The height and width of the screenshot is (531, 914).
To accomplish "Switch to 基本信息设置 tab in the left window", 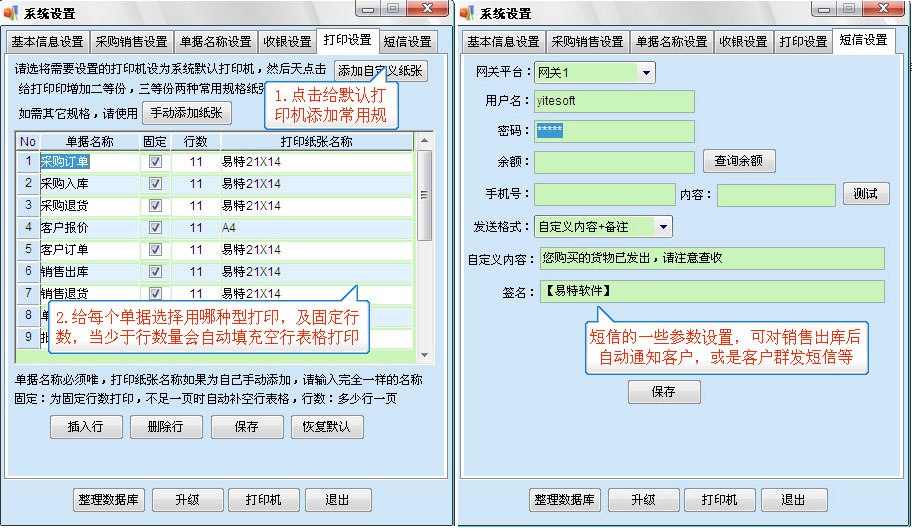I will click(x=46, y=42).
